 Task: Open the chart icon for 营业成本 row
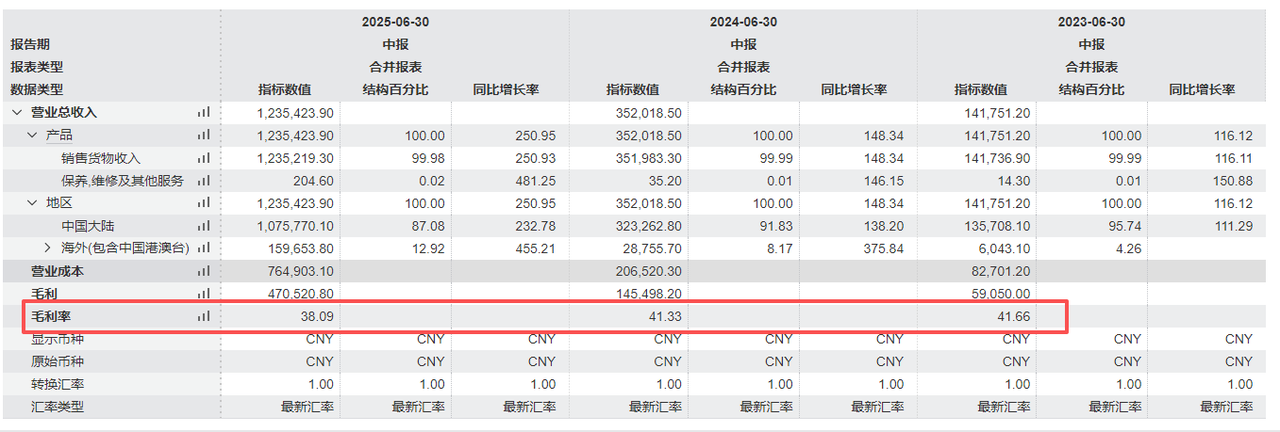[x=204, y=271]
